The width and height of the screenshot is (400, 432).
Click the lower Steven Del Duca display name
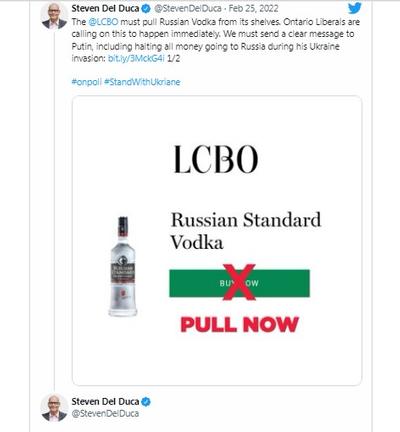click(105, 402)
